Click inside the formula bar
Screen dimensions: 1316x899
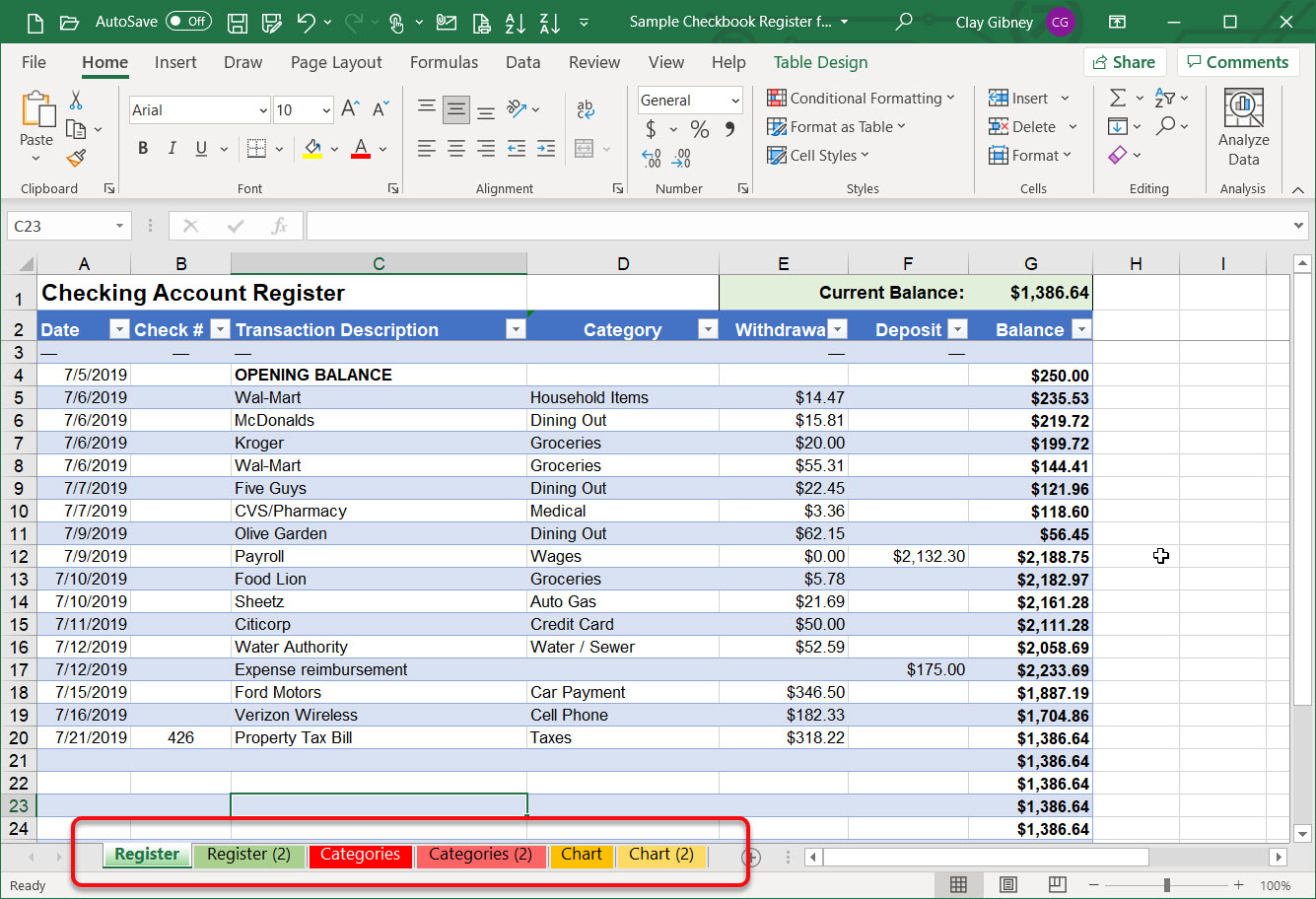[x=690, y=225]
